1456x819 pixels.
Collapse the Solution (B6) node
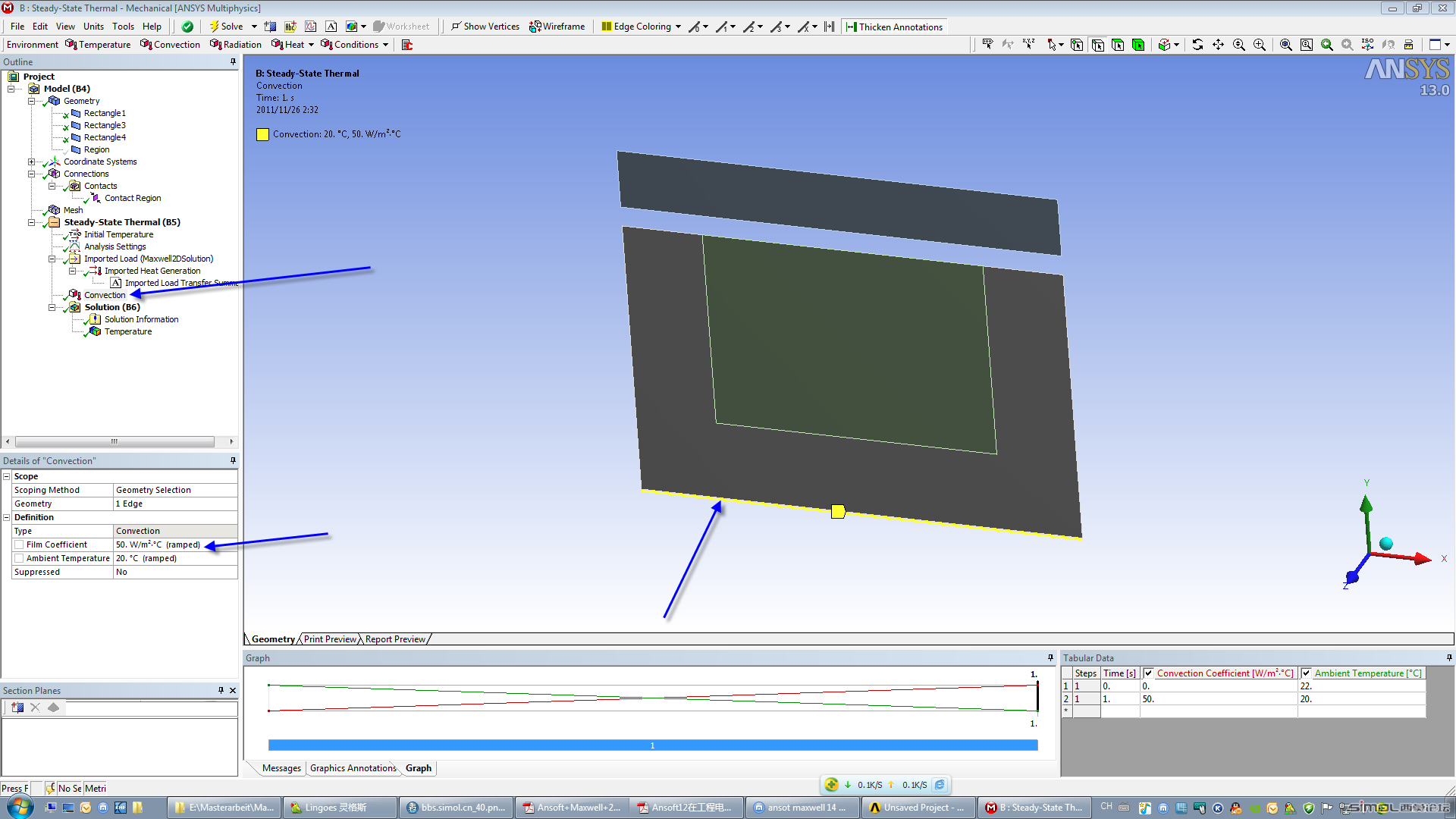(52, 307)
